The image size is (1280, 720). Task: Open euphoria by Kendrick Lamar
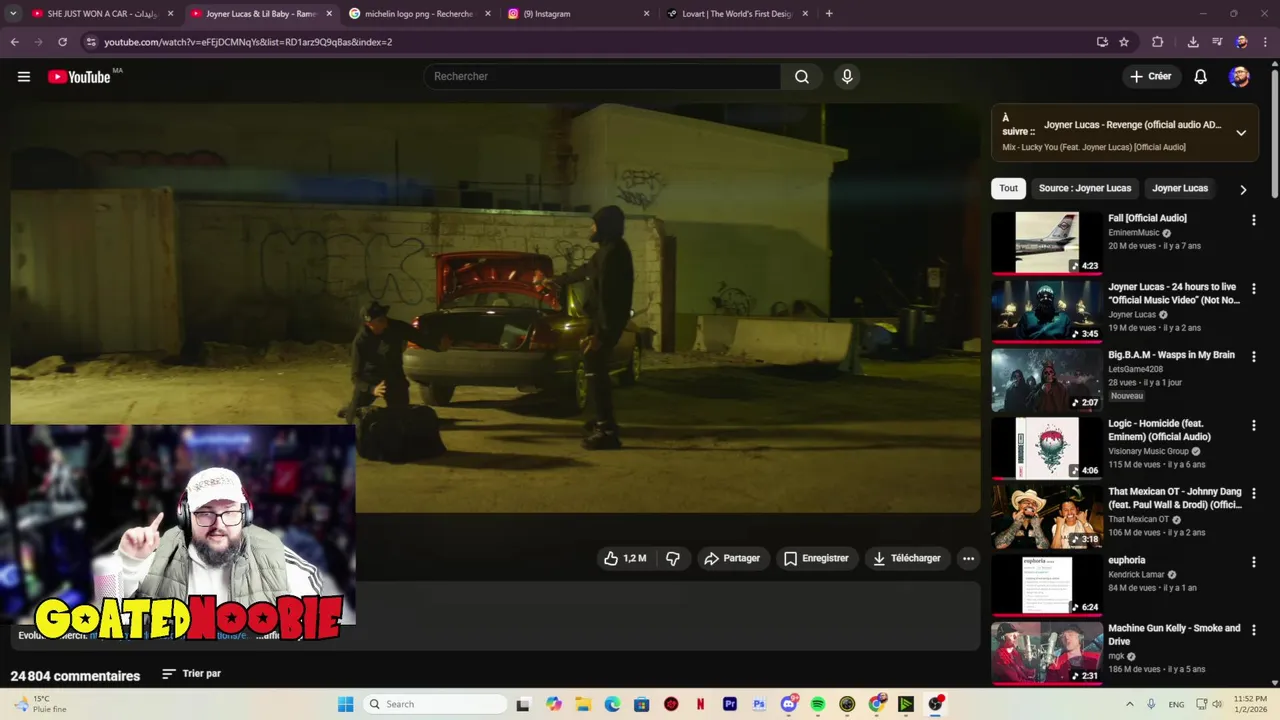[1047, 585]
